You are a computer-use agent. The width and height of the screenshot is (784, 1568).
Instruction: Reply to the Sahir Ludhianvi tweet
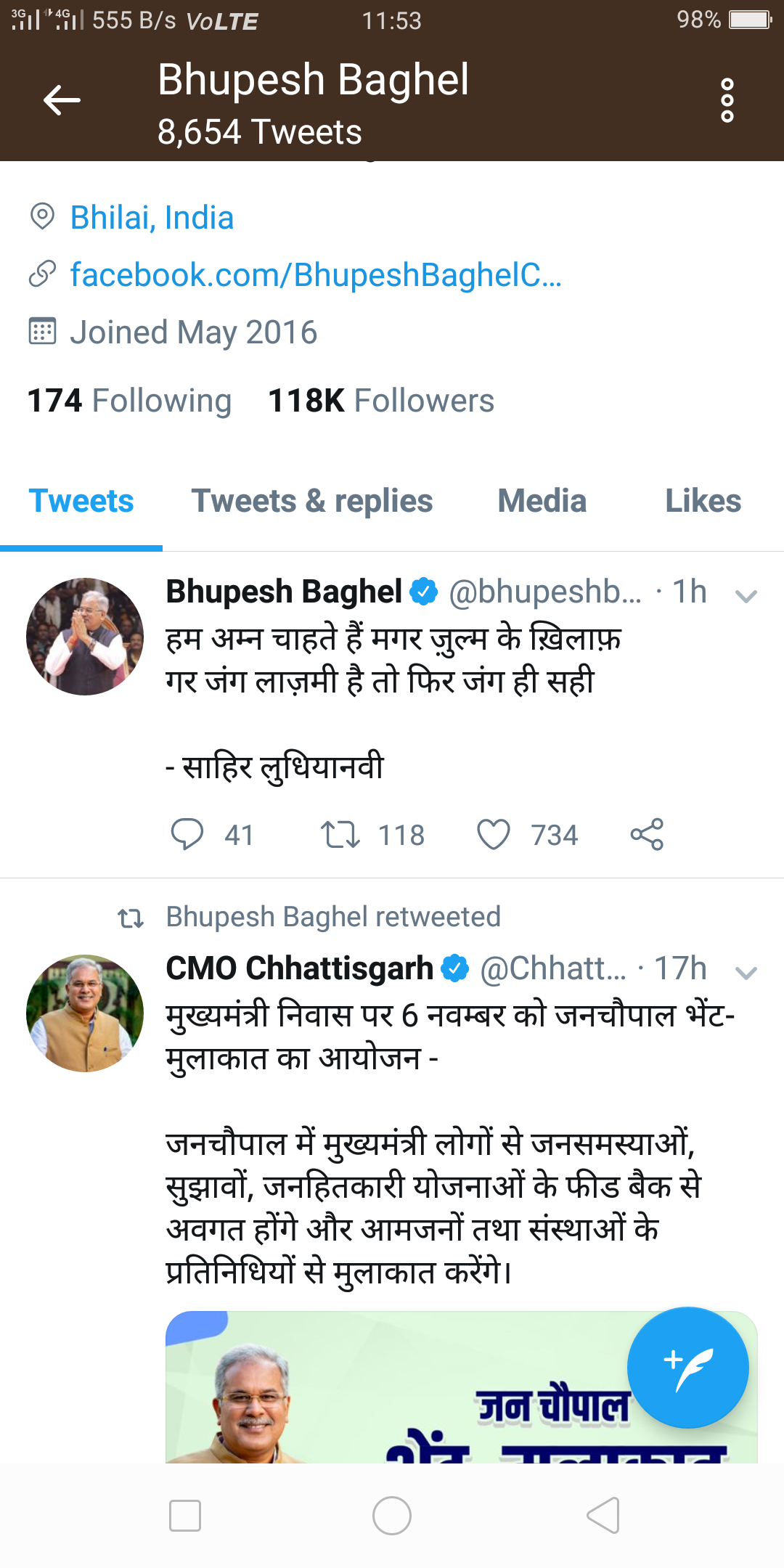tap(187, 834)
